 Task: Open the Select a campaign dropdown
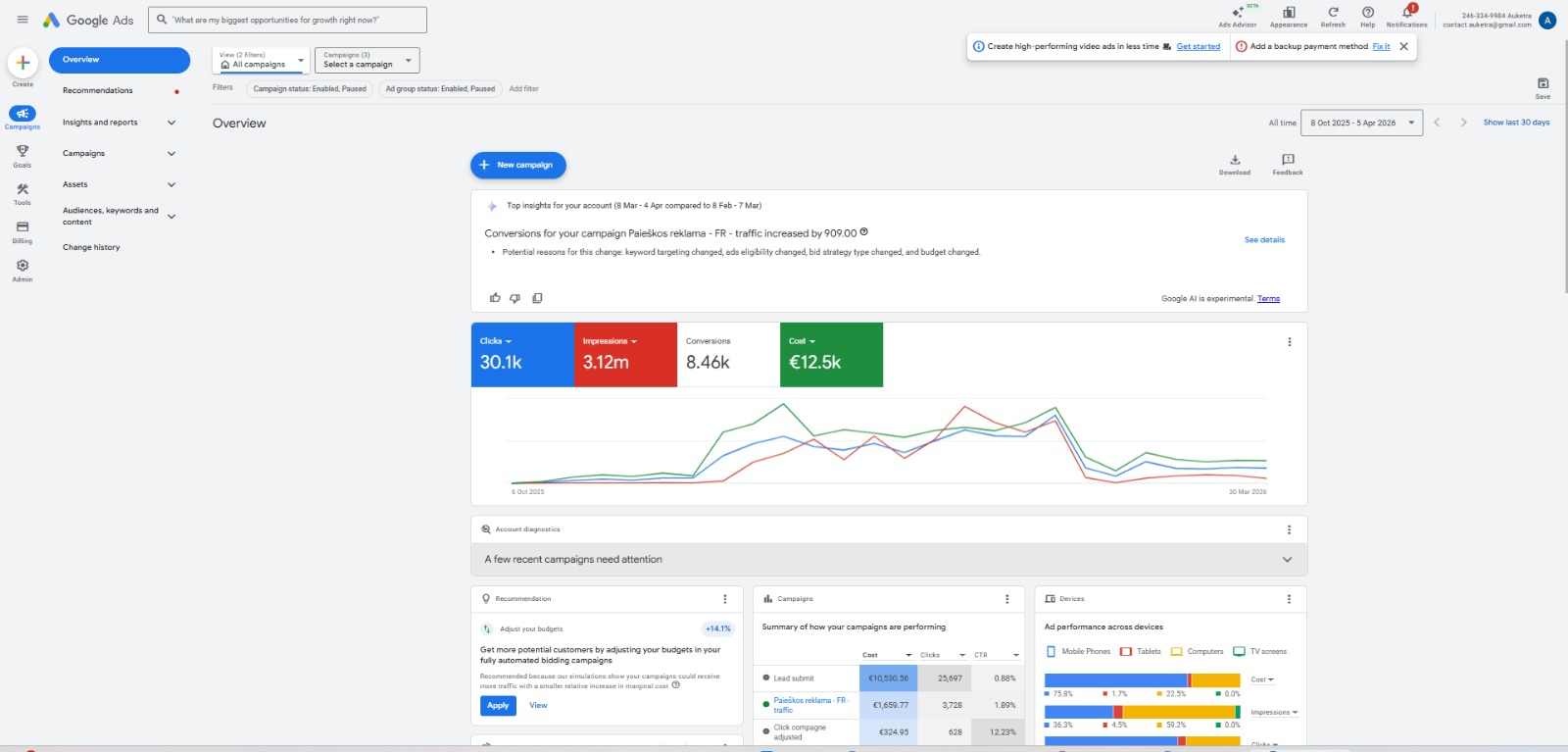367,61
